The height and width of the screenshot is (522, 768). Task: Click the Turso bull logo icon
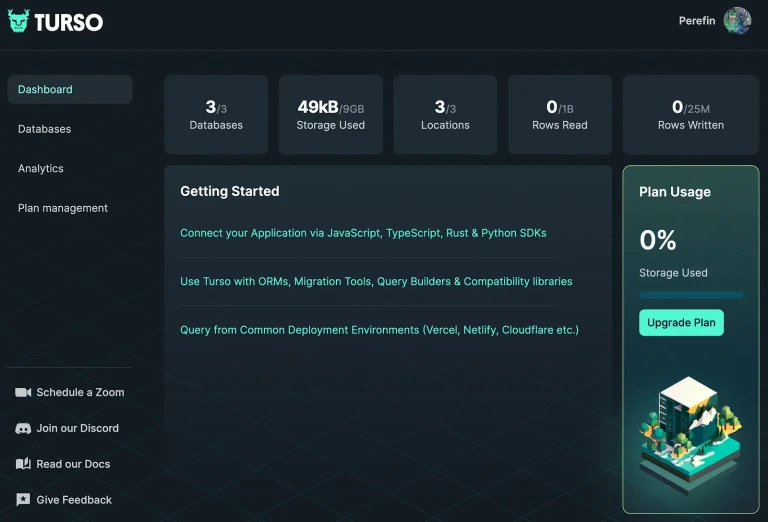[x=19, y=21]
